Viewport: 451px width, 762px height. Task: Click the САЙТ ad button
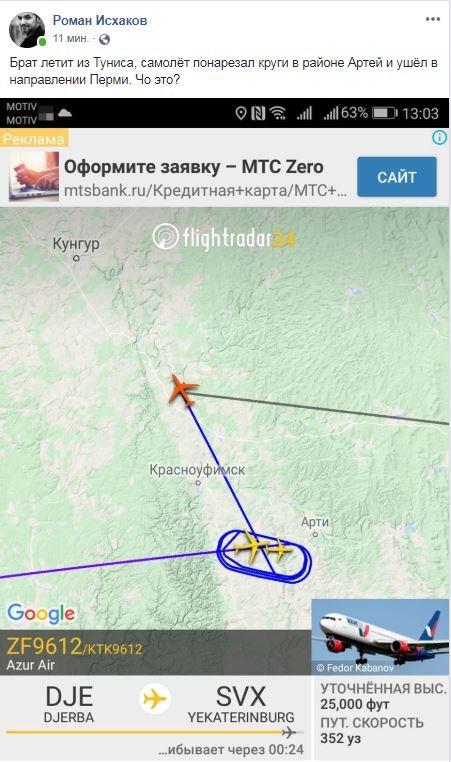pos(397,177)
